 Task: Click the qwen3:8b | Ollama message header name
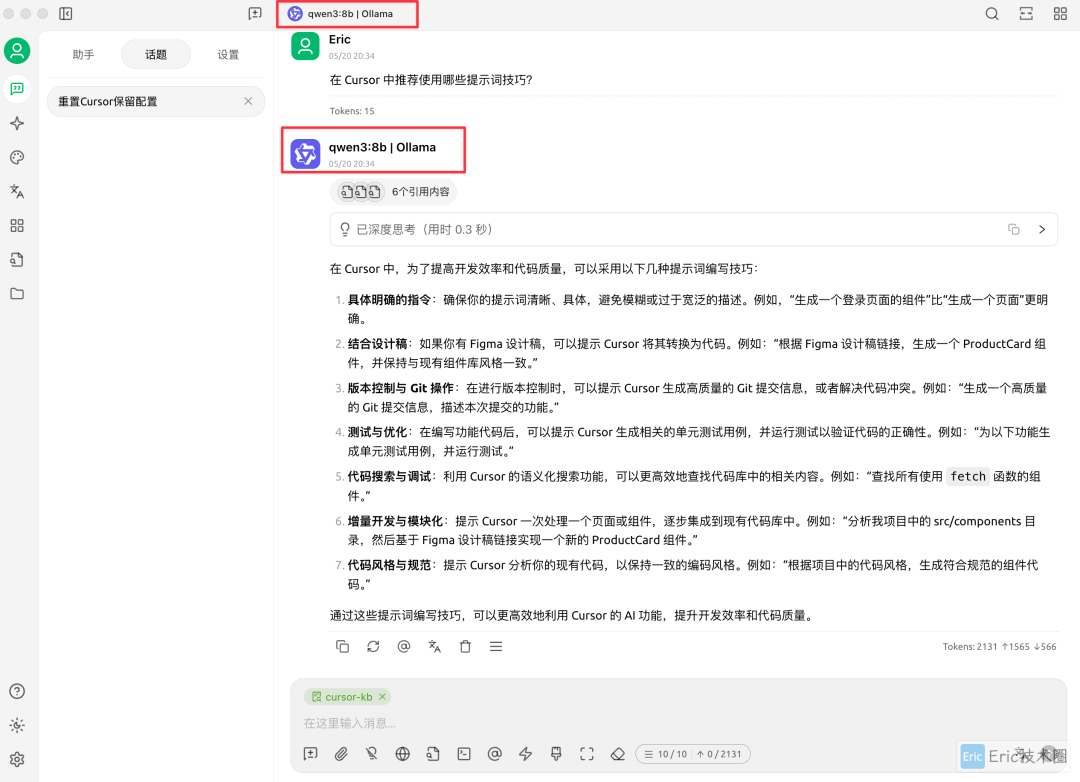coord(382,147)
